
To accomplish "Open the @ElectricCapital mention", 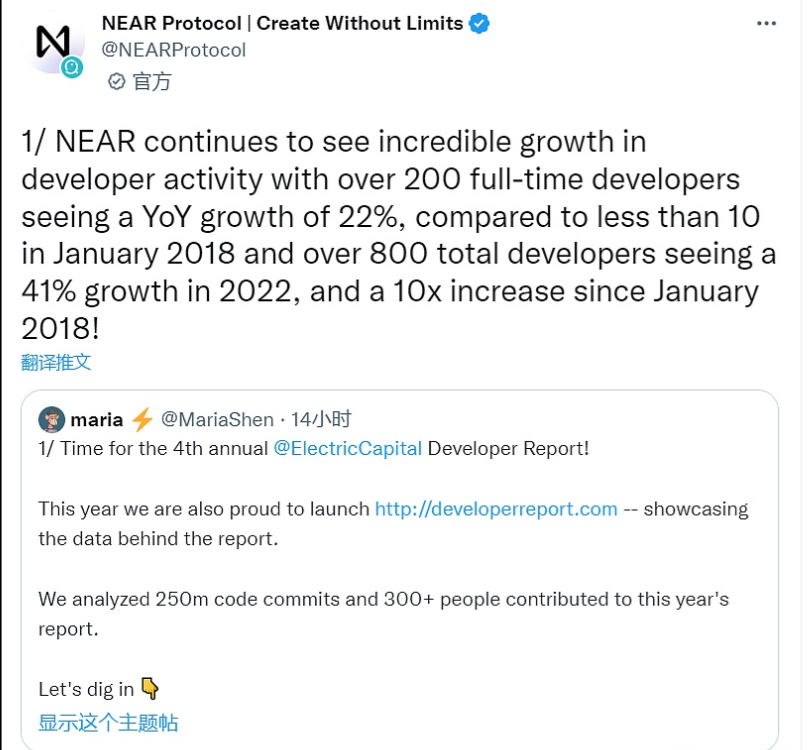I will [x=348, y=449].
